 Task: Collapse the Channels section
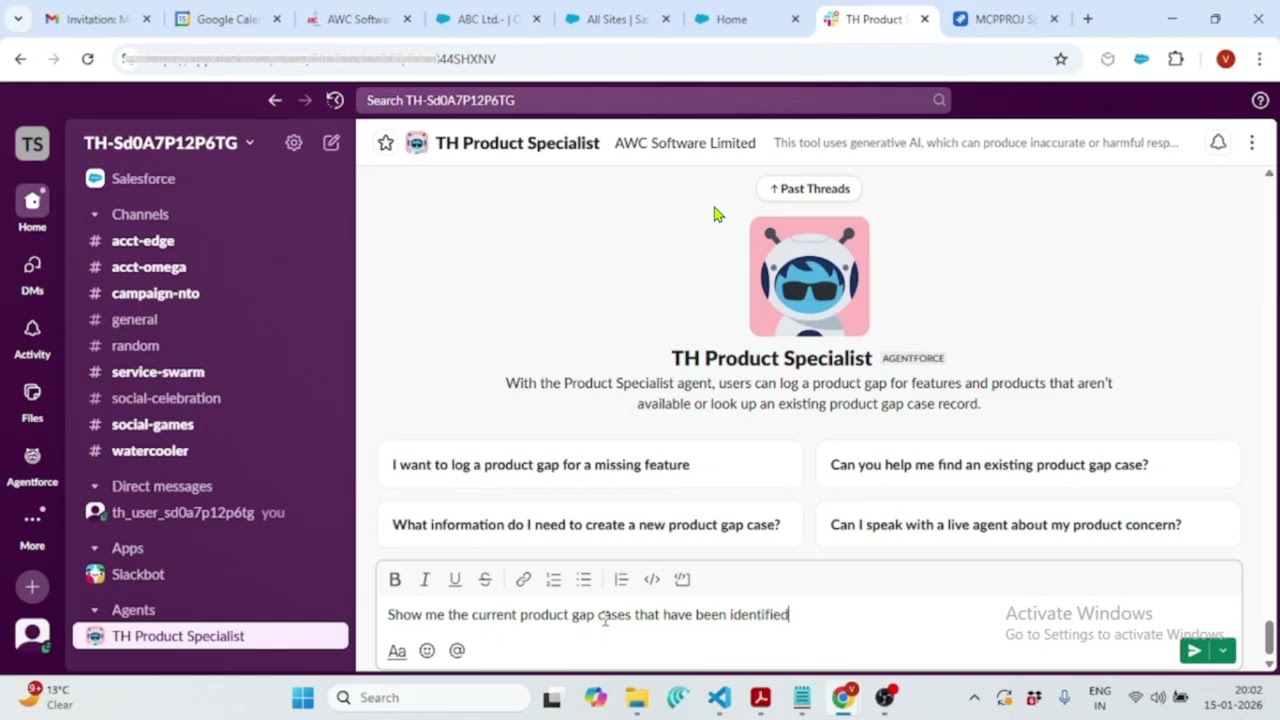click(x=95, y=214)
